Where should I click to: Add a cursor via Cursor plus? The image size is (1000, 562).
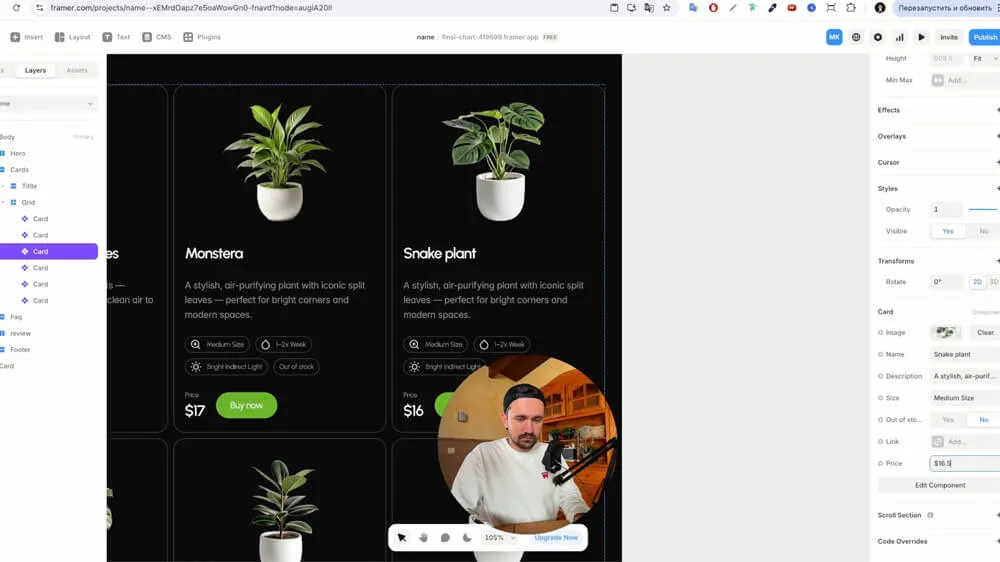tap(997, 163)
